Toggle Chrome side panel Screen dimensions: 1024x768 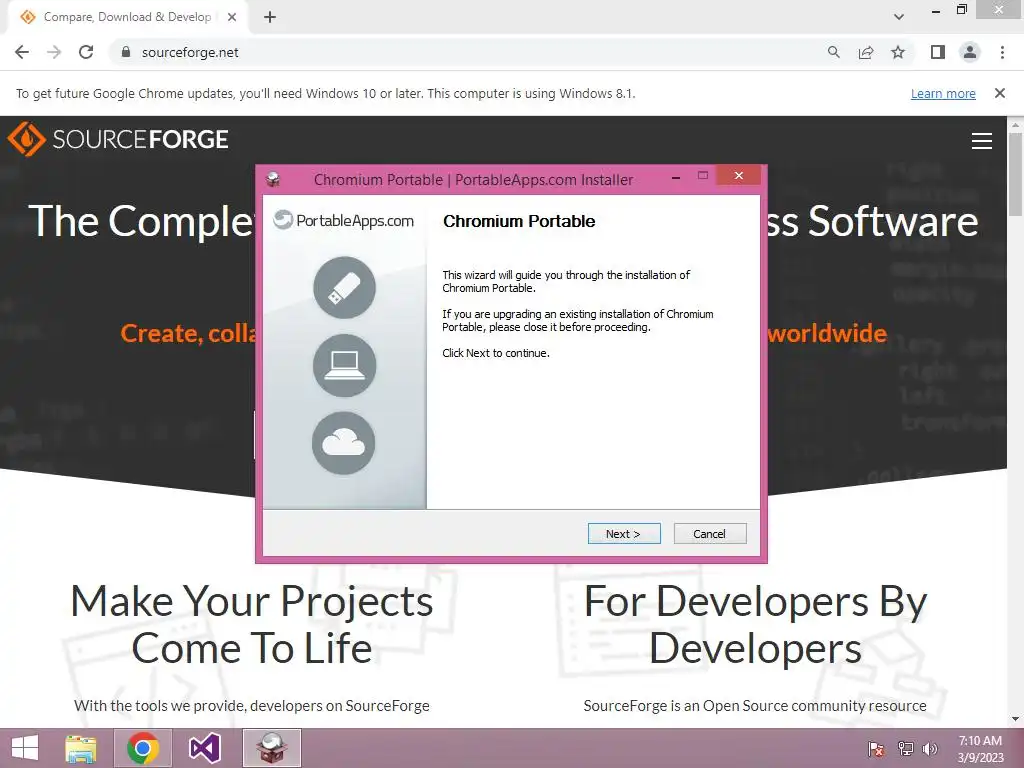coord(938,52)
